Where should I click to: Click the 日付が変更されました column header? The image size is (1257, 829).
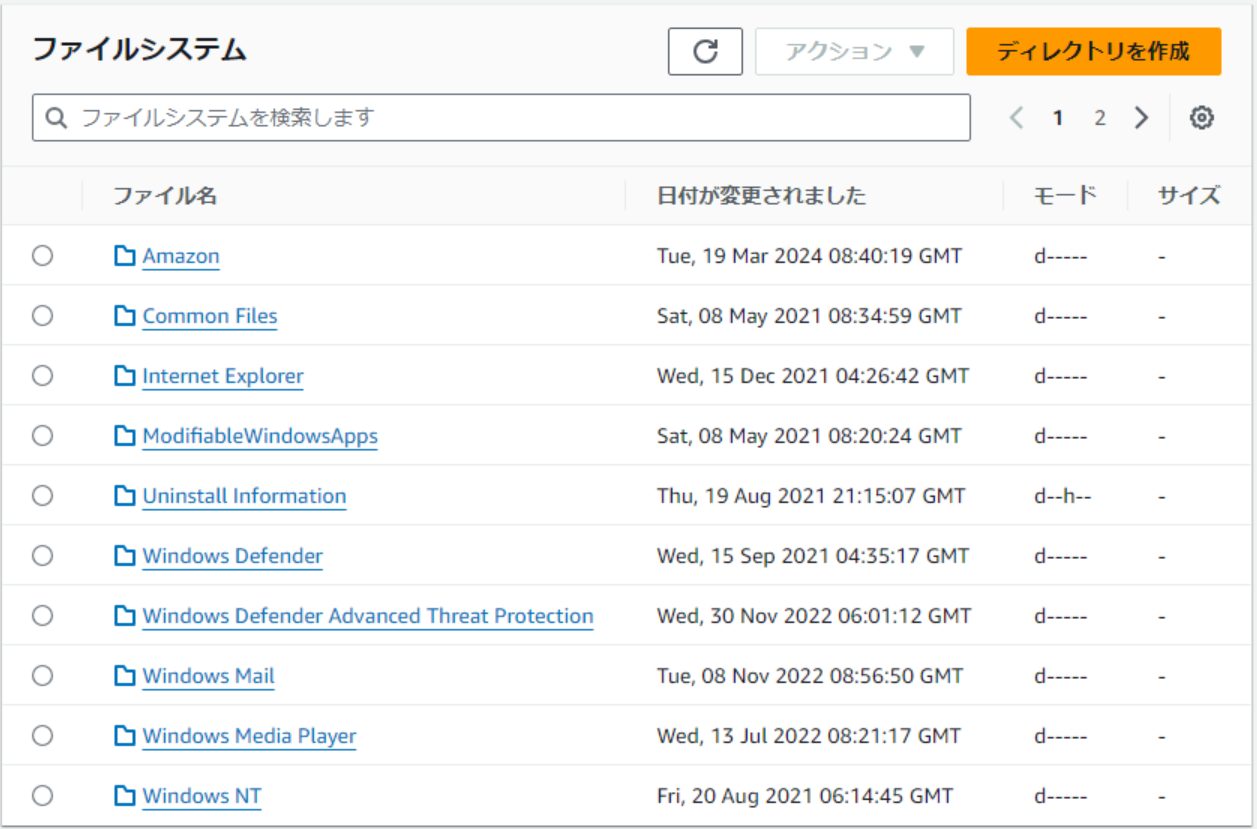[761, 195]
